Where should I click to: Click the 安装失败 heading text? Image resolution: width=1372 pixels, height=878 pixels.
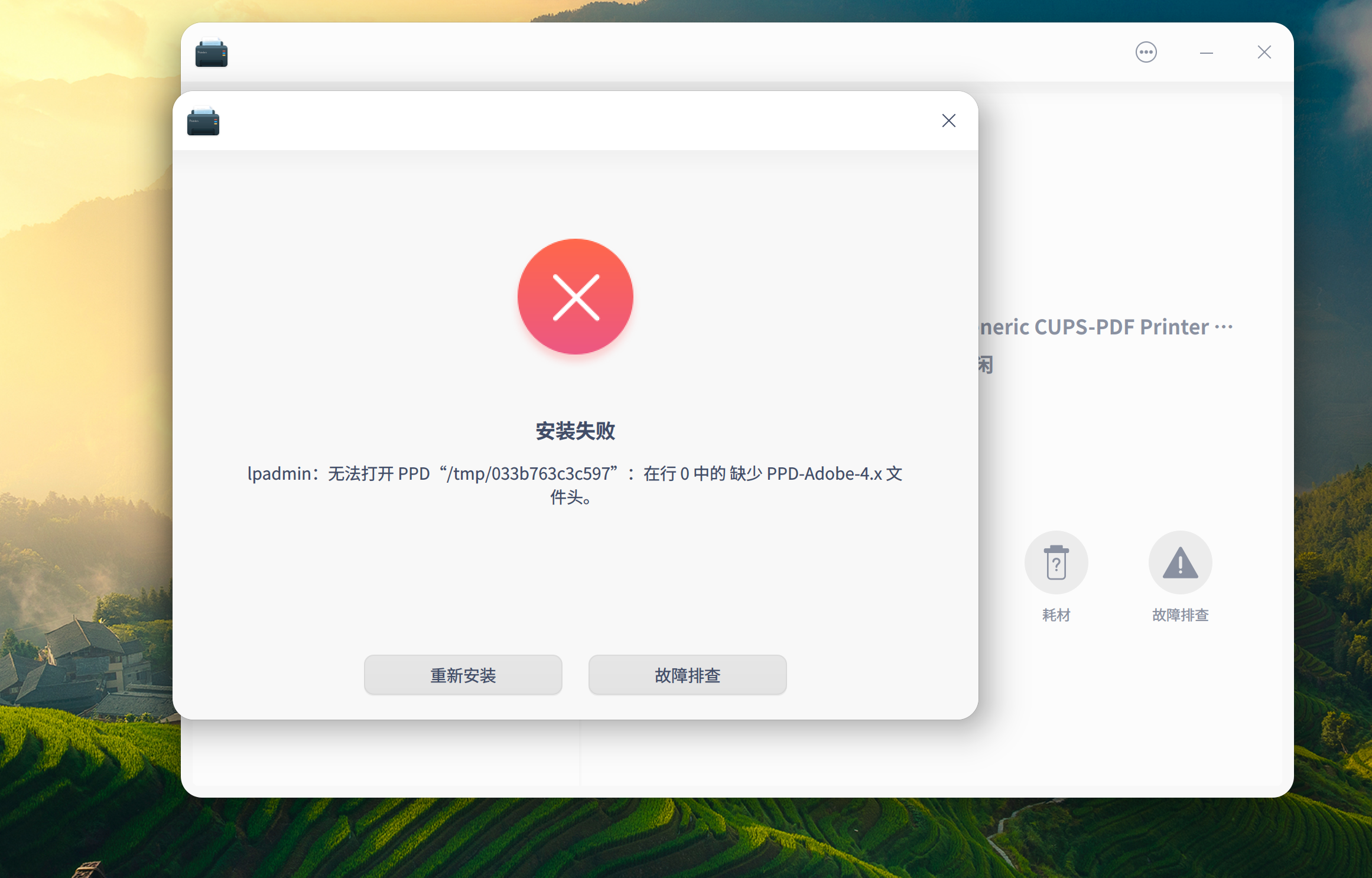[x=575, y=431]
